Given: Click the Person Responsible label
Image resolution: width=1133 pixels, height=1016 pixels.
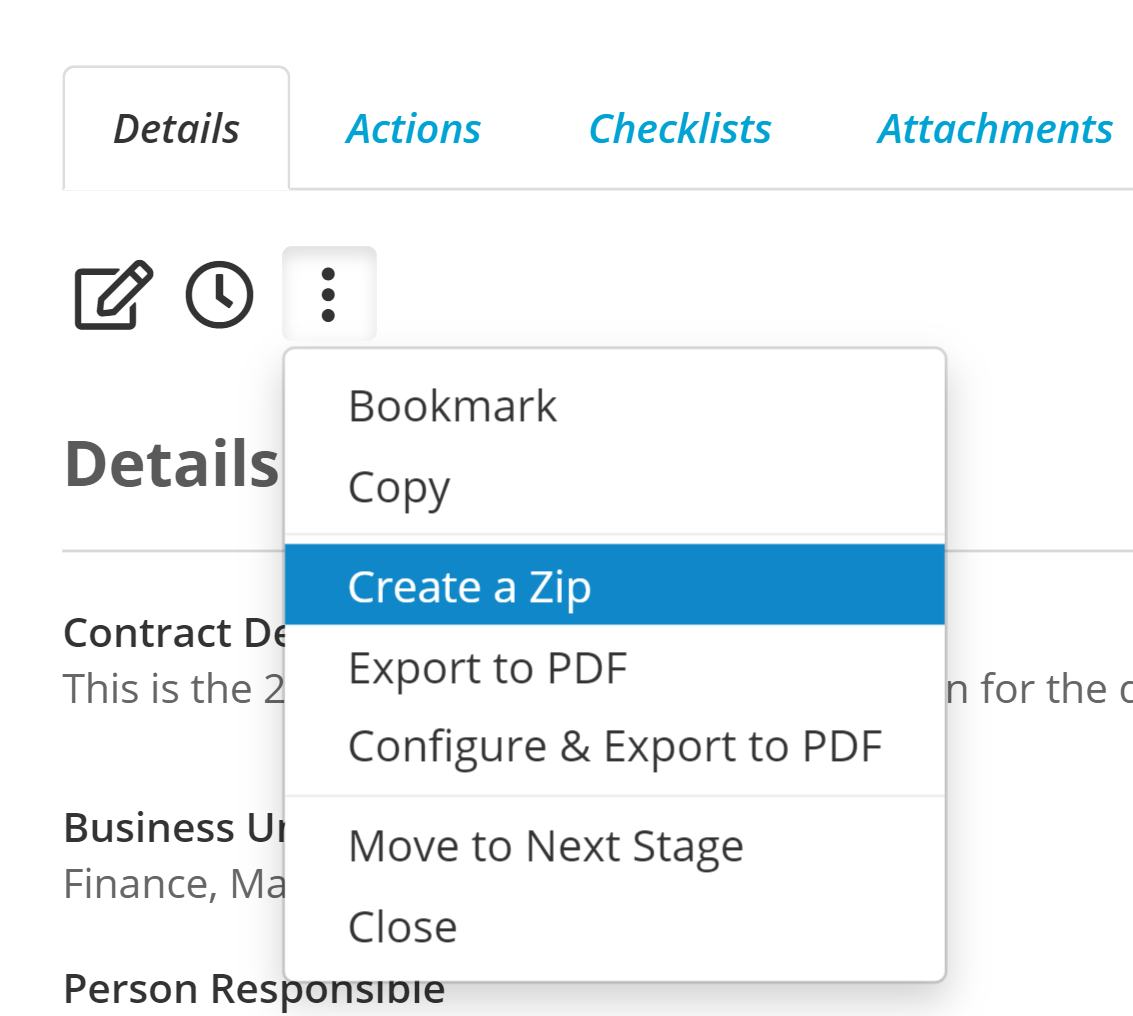Looking at the screenshot, I should coord(254,989).
